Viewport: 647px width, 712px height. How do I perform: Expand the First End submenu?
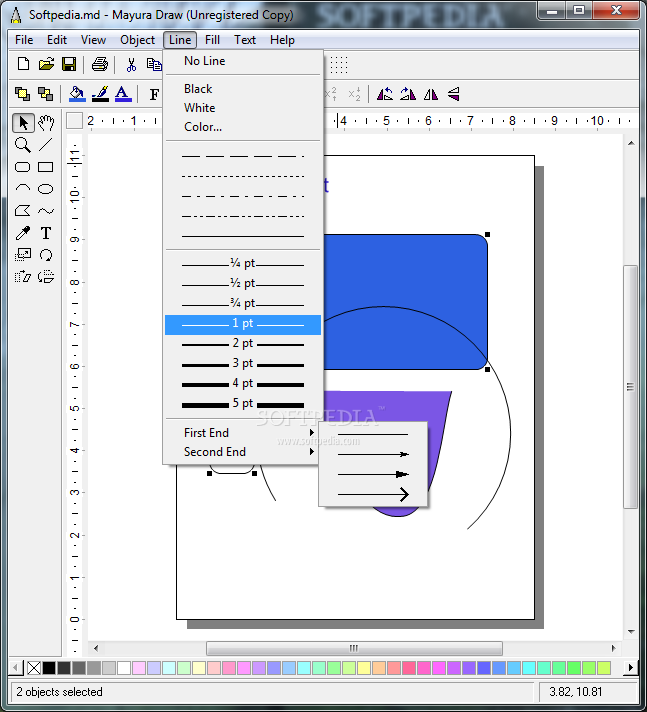(243, 433)
